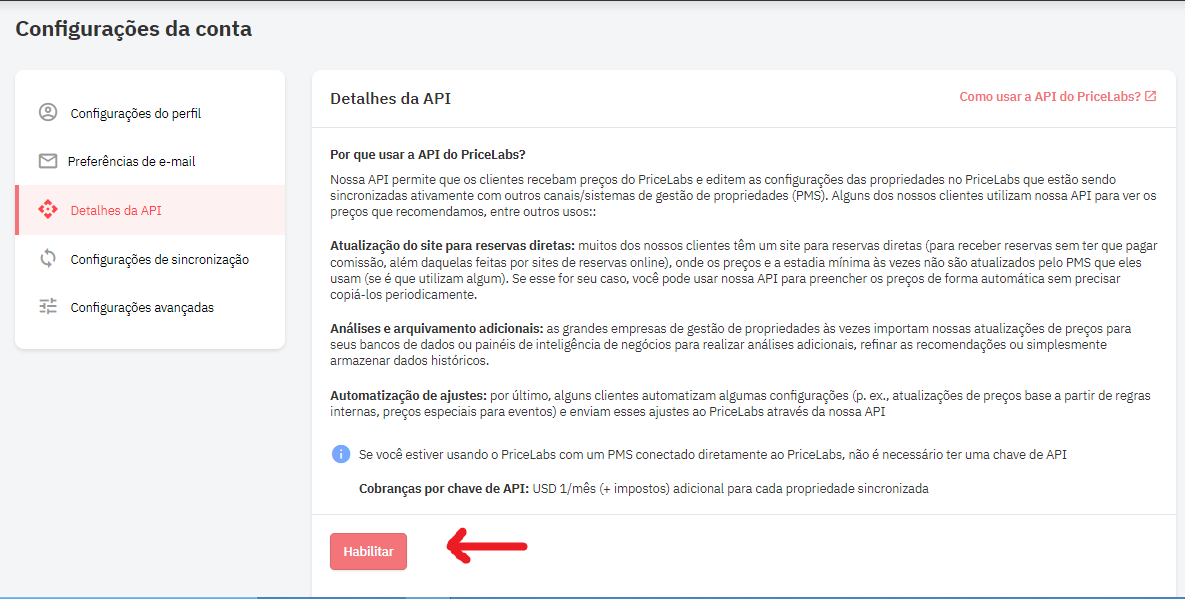
Task: Click 'Por que usar a API do PriceLabs?' heading
Action: coord(428,154)
